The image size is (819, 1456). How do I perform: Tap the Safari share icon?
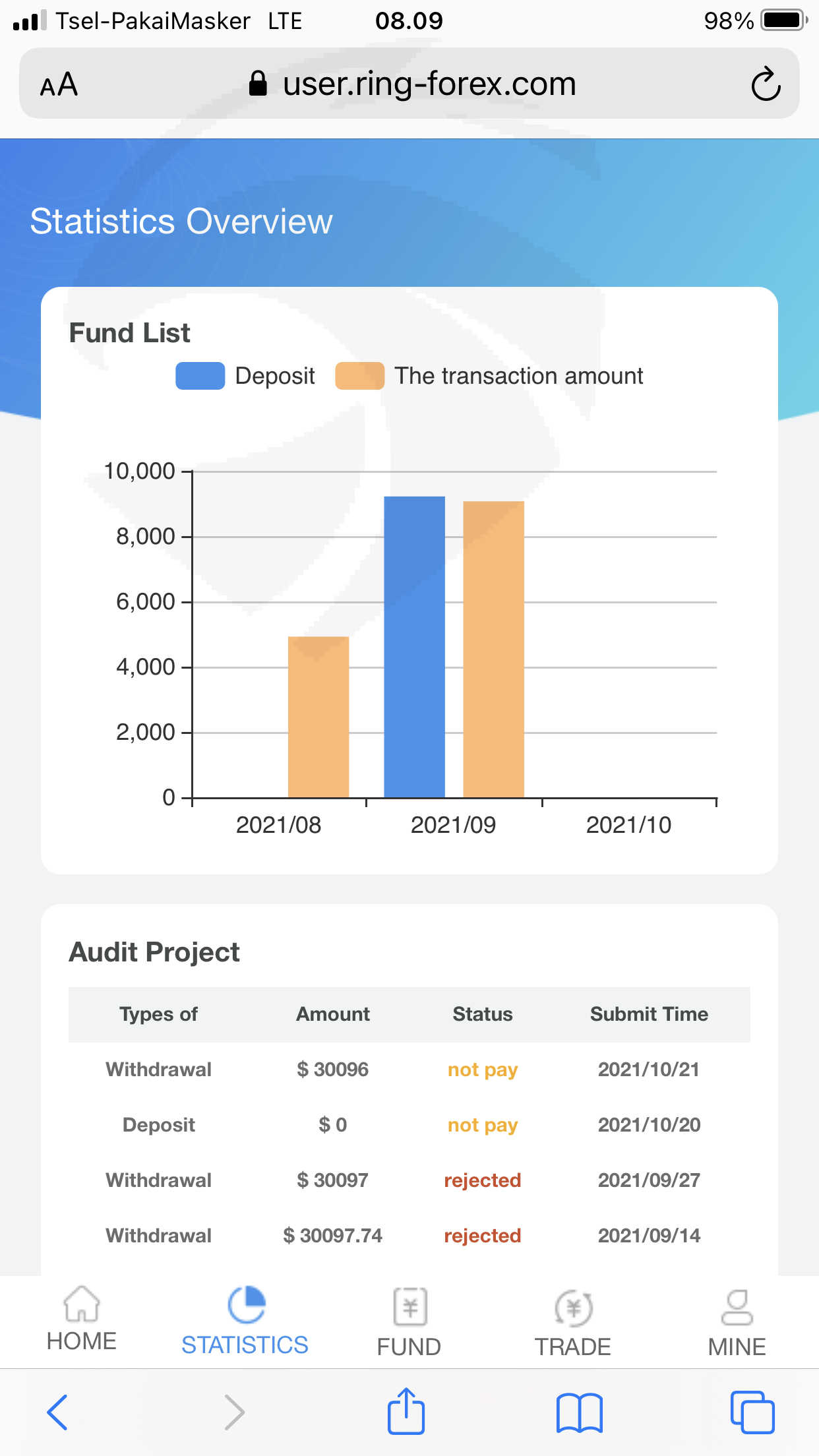click(406, 1411)
